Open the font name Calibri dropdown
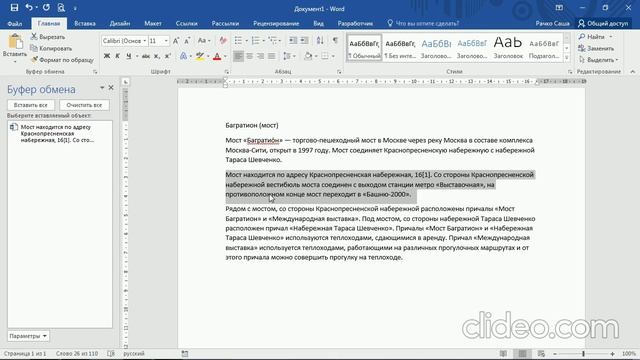Screen dimensions: 640x360 [x=144, y=41]
